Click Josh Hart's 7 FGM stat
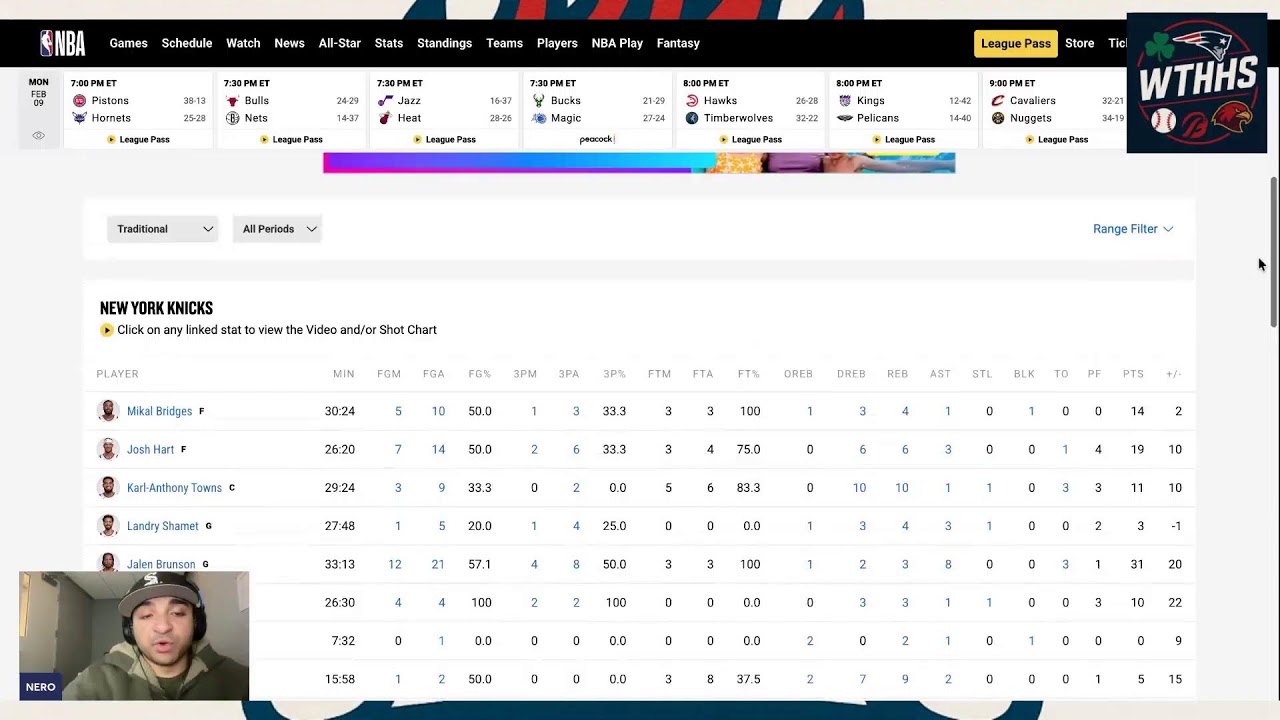The height and width of the screenshot is (720, 1280). (398, 449)
